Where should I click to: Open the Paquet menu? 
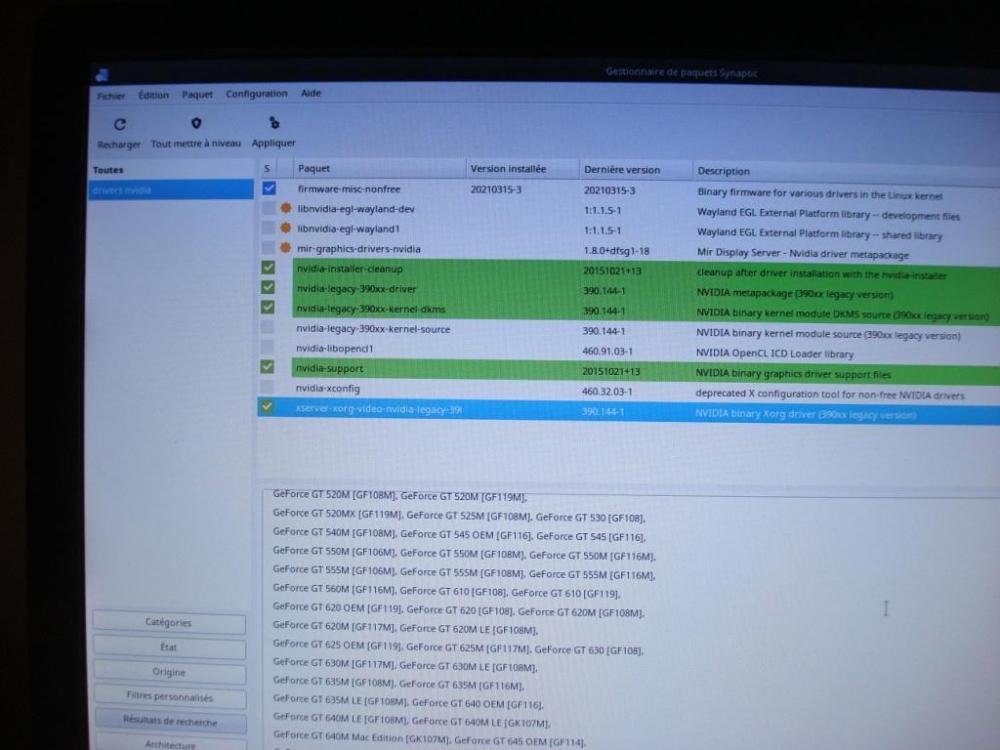pyautogui.click(x=197, y=94)
